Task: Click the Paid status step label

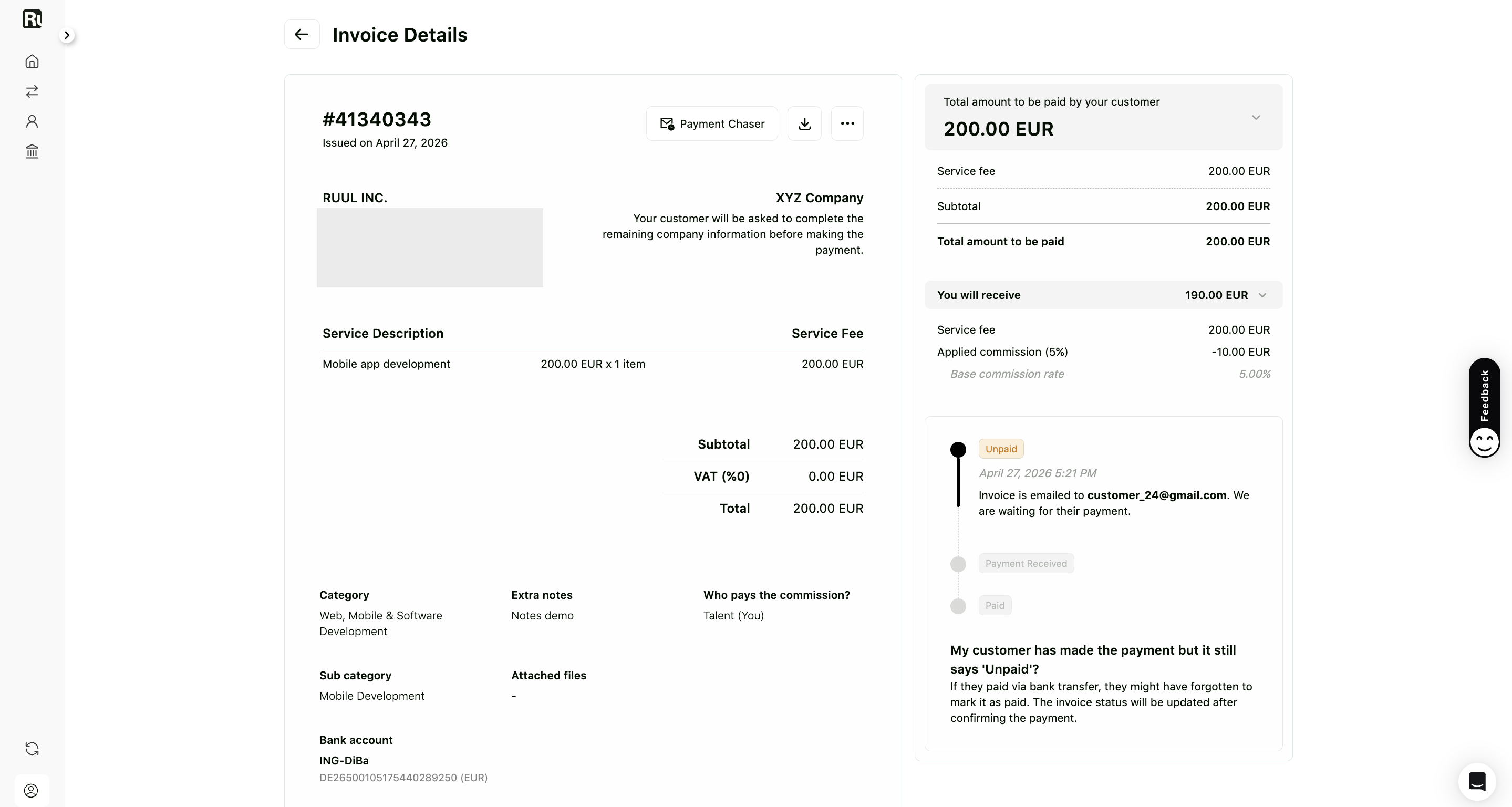Action: 995,605
